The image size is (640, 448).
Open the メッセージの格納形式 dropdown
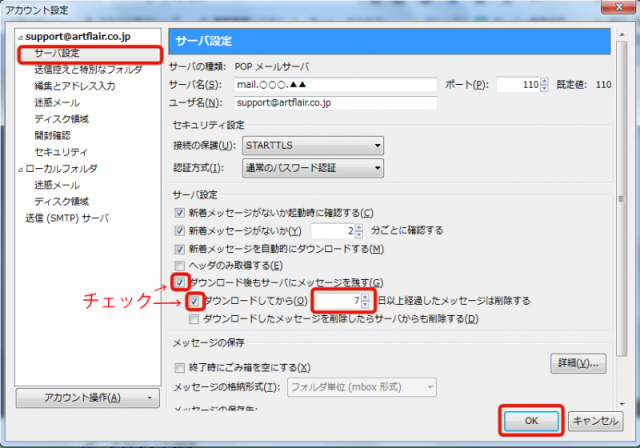(x=362, y=387)
